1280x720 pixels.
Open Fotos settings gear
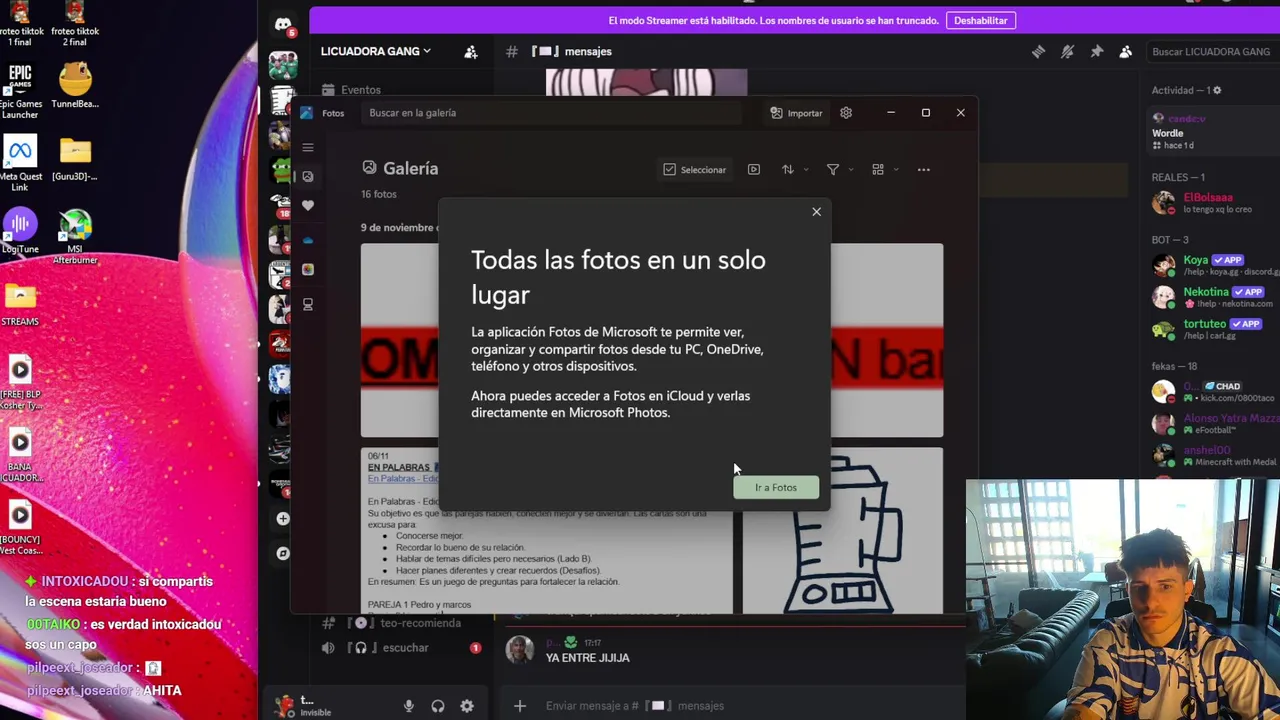(x=846, y=113)
